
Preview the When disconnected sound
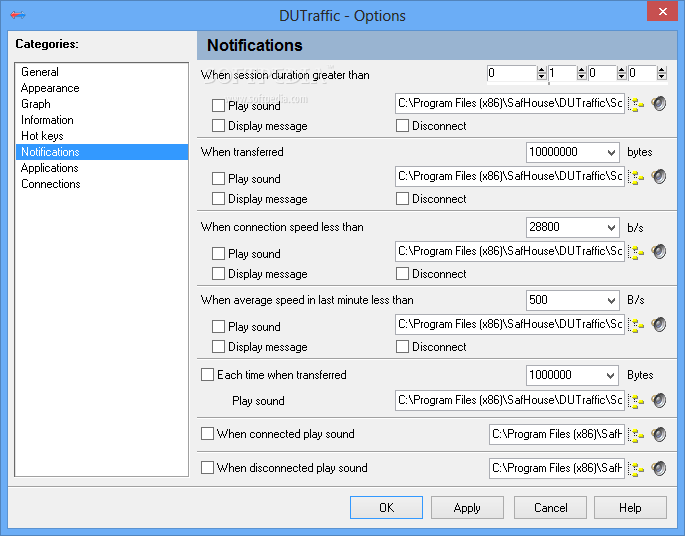(x=659, y=468)
